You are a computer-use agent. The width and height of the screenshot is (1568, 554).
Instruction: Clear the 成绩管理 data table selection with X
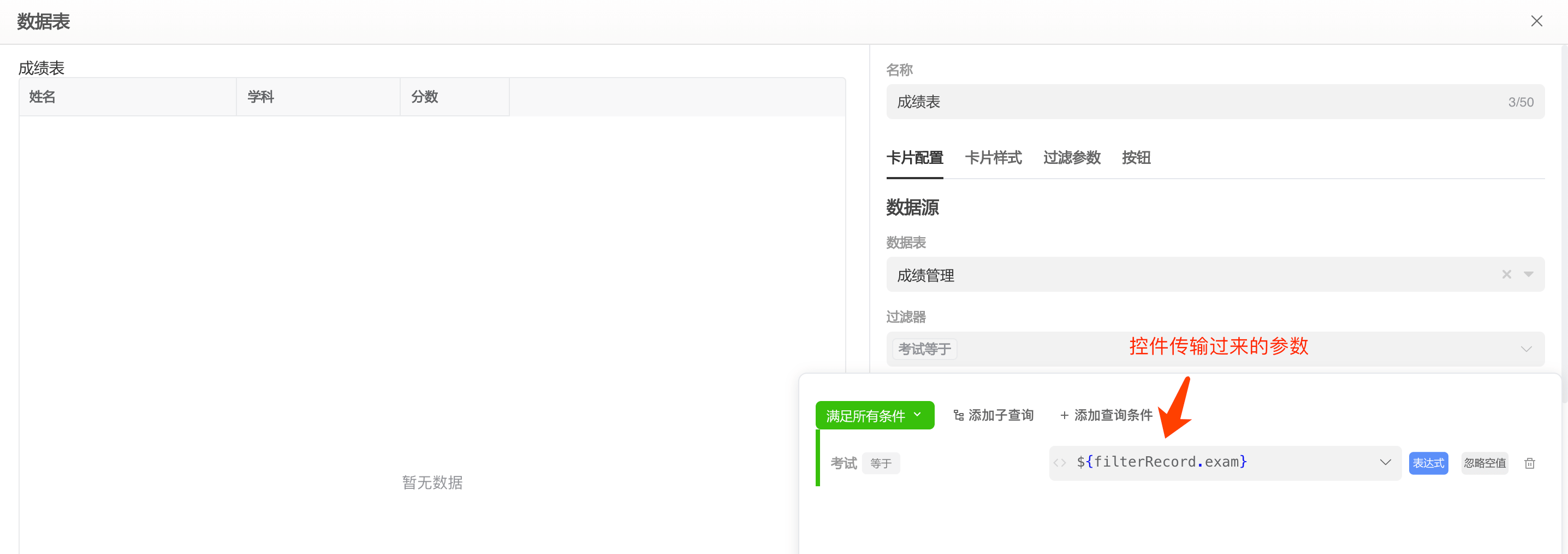[1506, 274]
